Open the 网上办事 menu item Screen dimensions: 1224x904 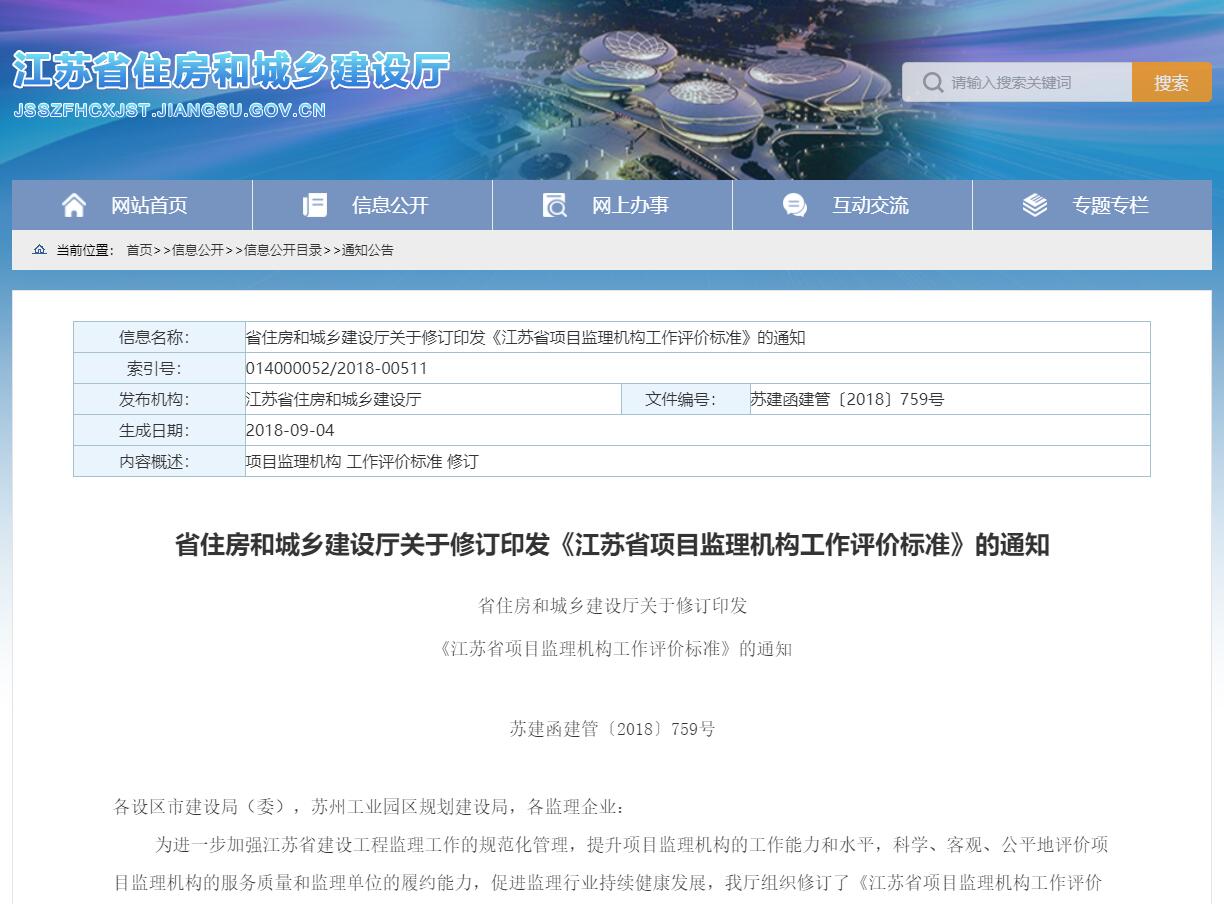(612, 205)
